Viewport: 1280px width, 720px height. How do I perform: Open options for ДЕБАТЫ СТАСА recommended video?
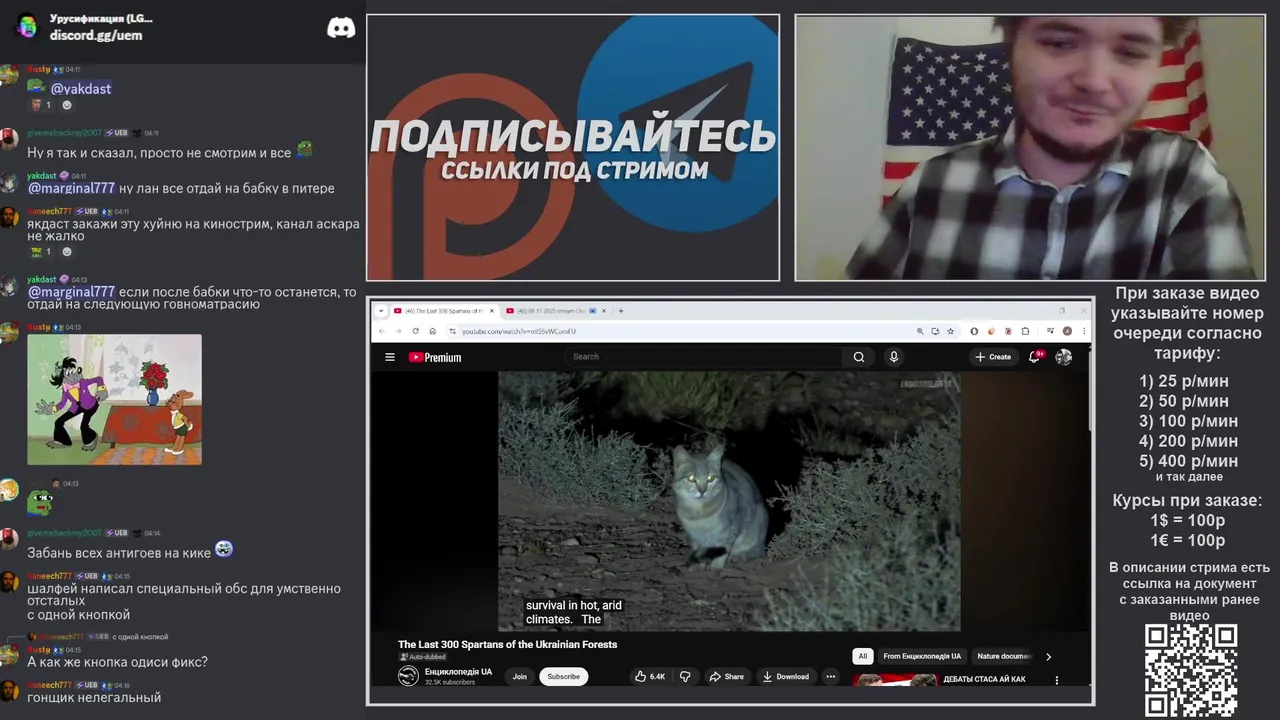[x=1057, y=680]
